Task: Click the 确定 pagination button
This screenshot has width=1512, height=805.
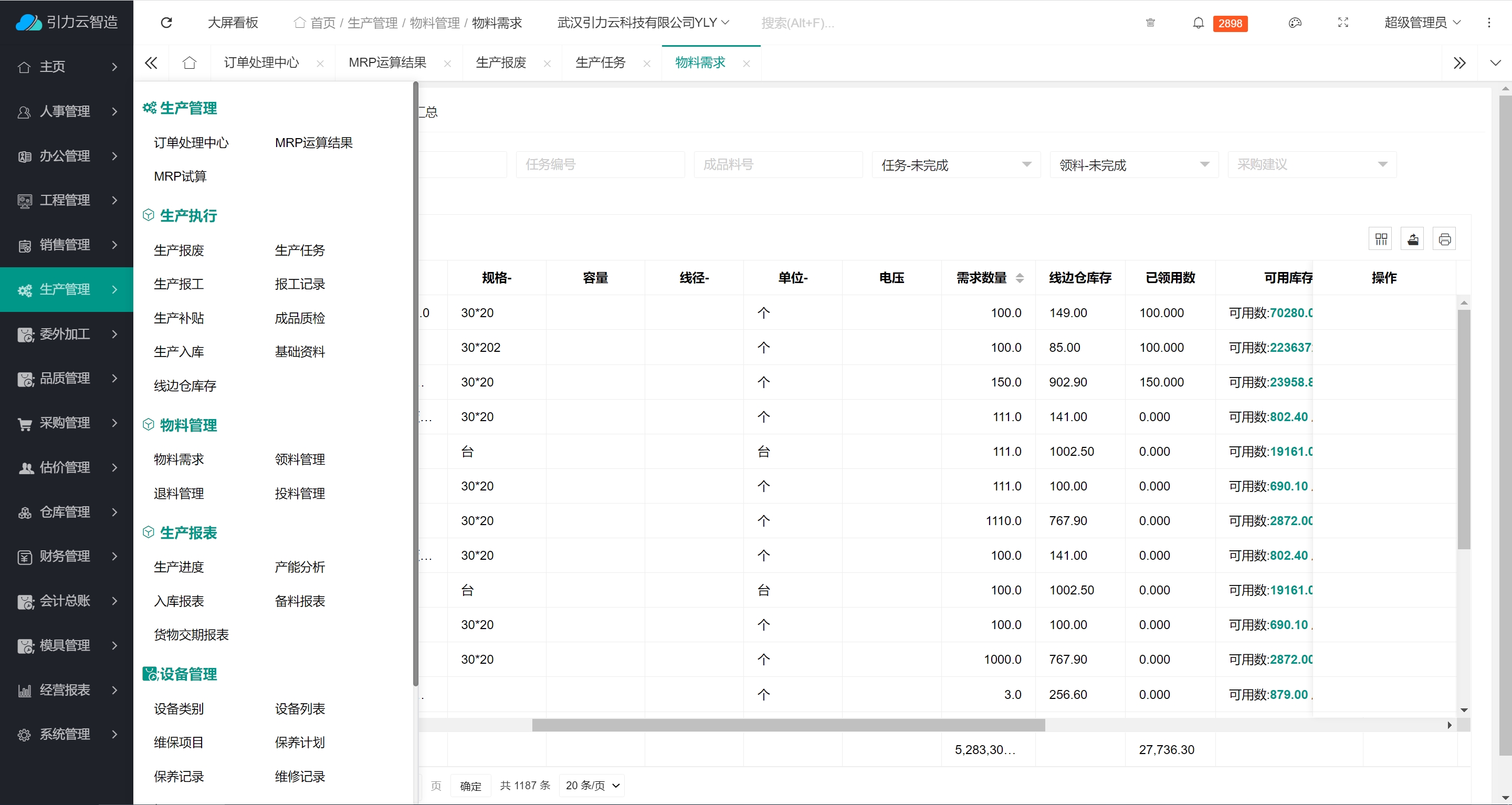Action: point(470,786)
